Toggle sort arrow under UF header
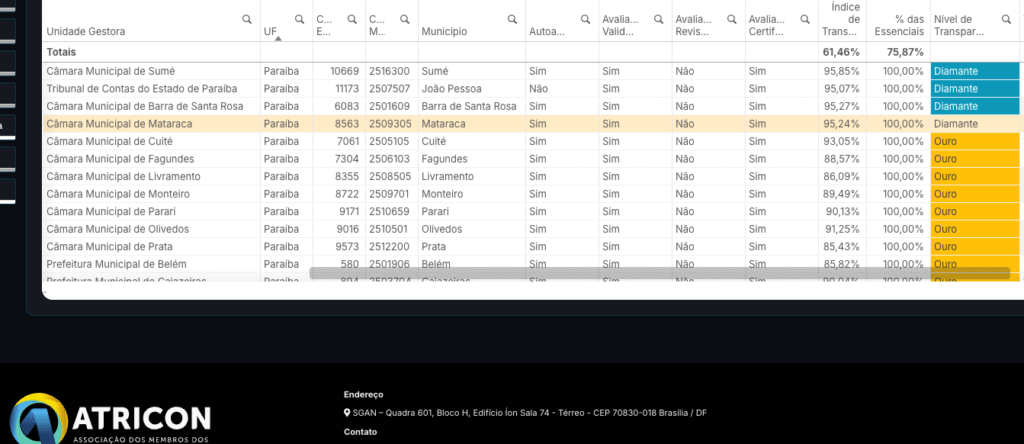 (x=278, y=39)
